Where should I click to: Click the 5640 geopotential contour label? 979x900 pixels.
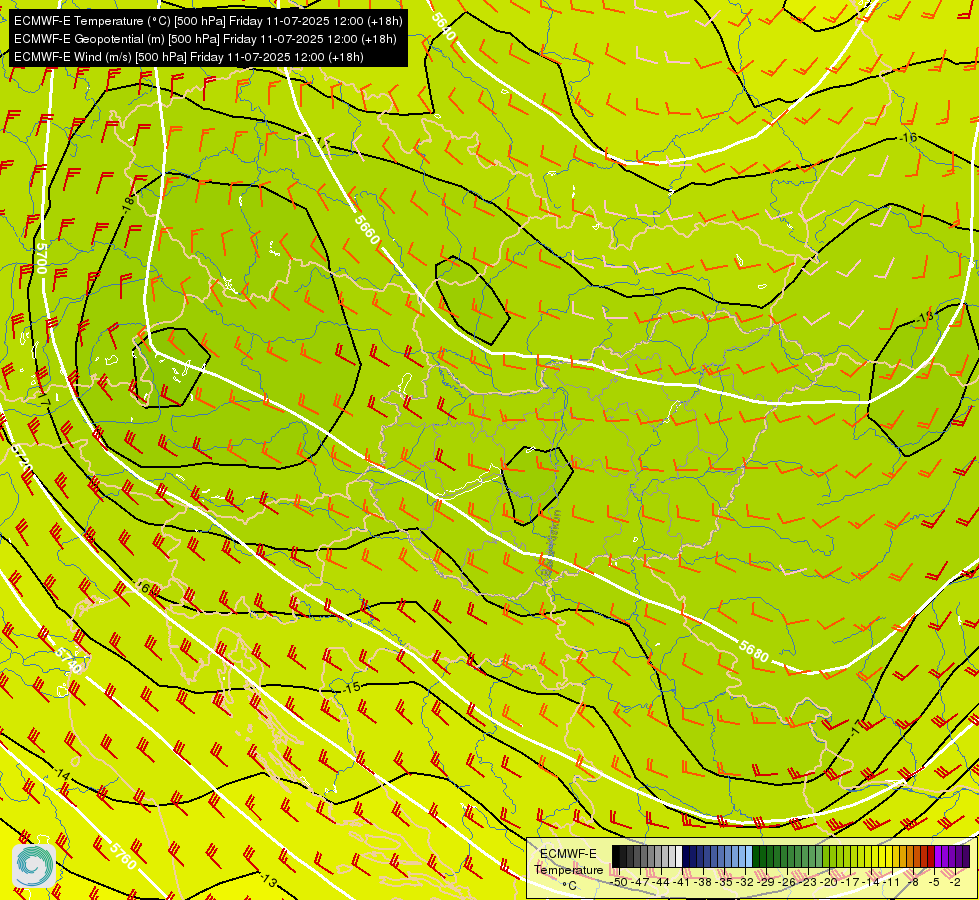(443, 27)
